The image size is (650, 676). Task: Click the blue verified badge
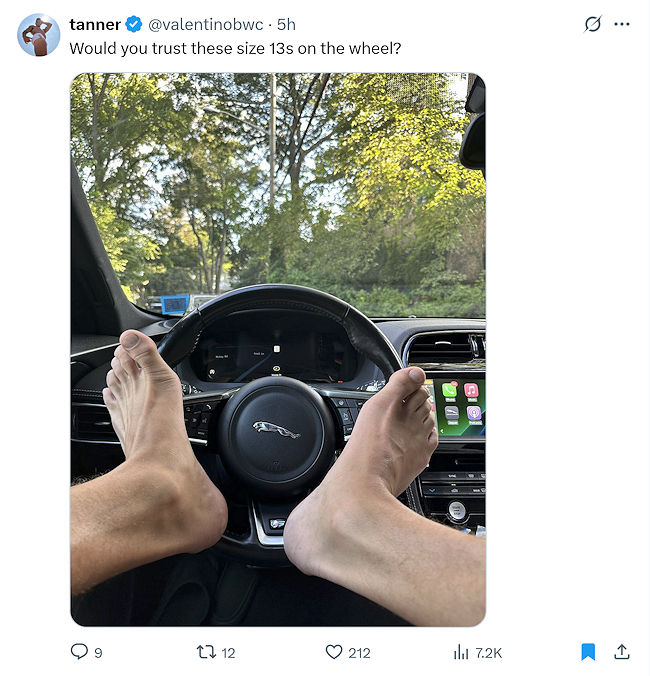tap(134, 24)
